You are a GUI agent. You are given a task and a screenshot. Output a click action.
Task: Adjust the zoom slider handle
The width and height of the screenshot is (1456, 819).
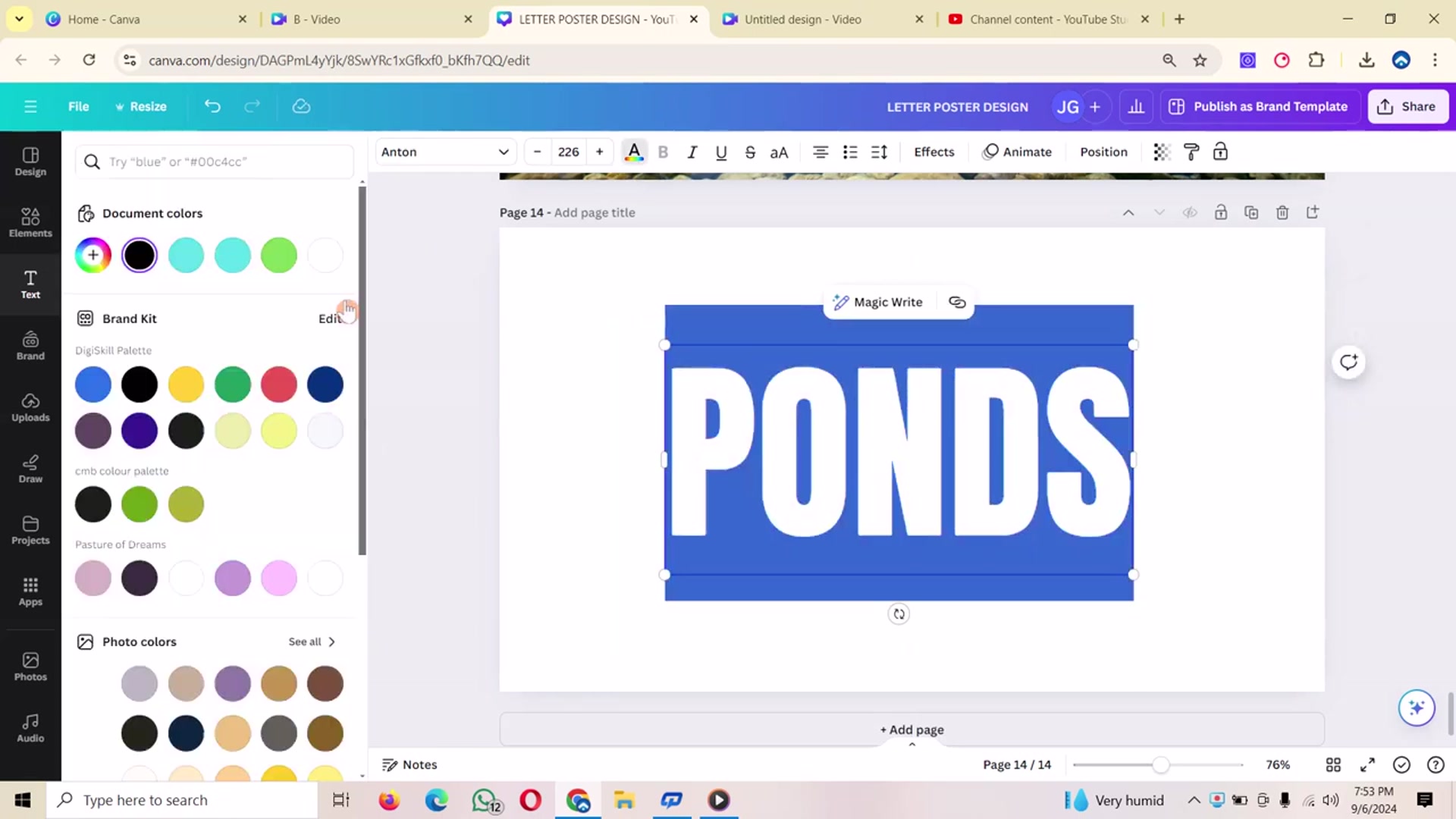pos(1160,764)
